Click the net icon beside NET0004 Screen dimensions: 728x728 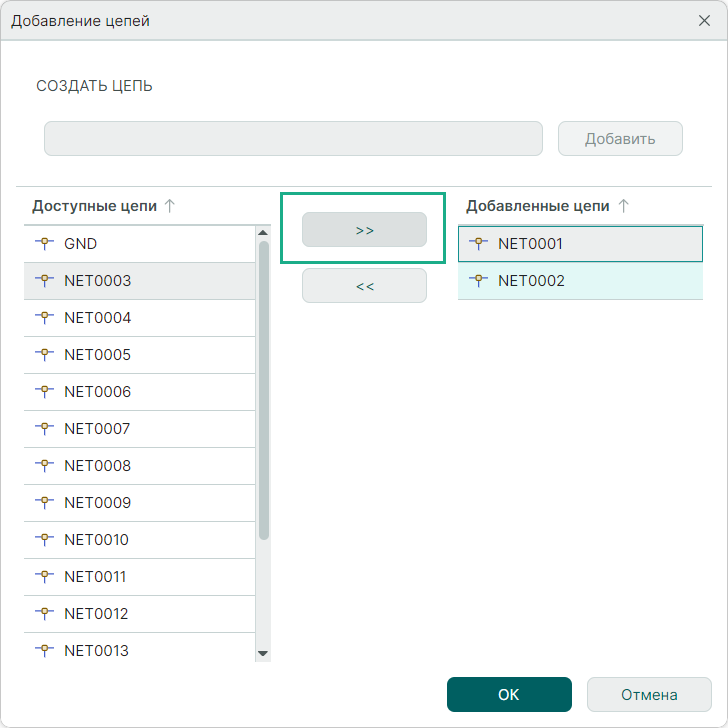pyautogui.click(x=43, y=318)
